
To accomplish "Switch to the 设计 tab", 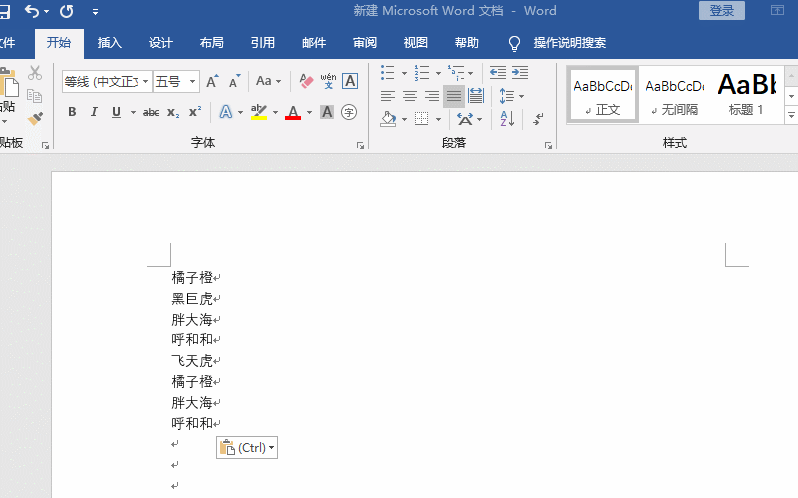I will coord(161,43).
